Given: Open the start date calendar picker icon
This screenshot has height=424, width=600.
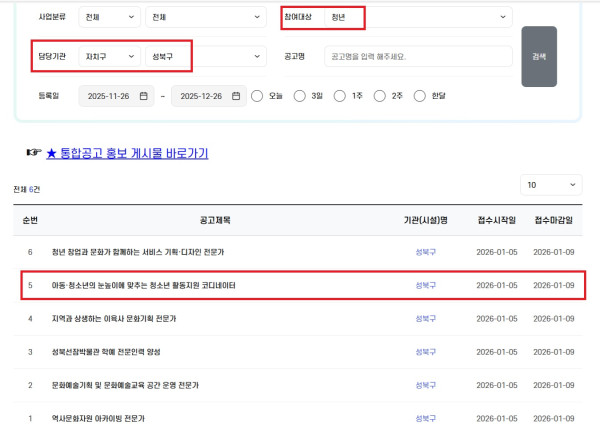Looking at the screenshot, I should pos(144,96).
